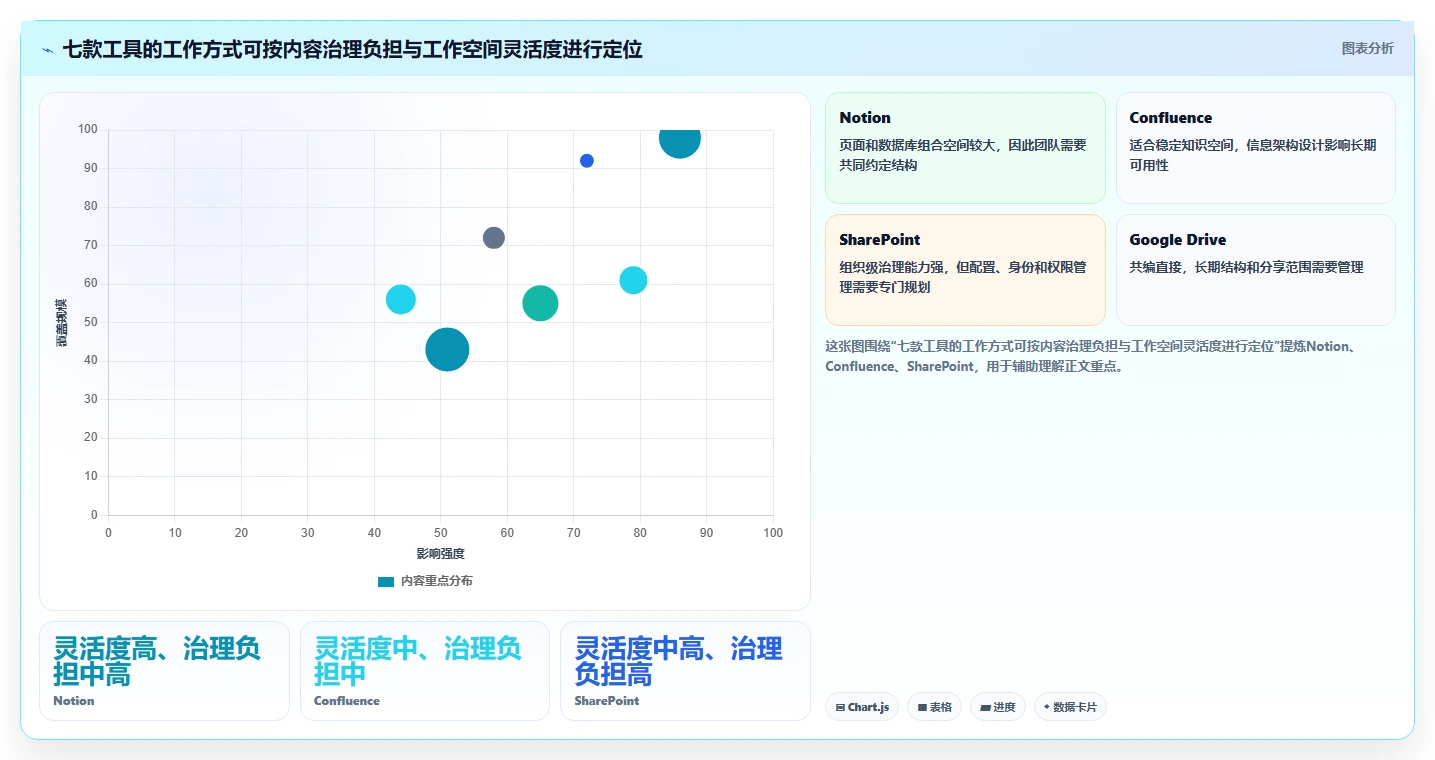Click the text 共编直接，长期结构和分享范围需要管理

pyautogui.click(x=1247, y=267)
